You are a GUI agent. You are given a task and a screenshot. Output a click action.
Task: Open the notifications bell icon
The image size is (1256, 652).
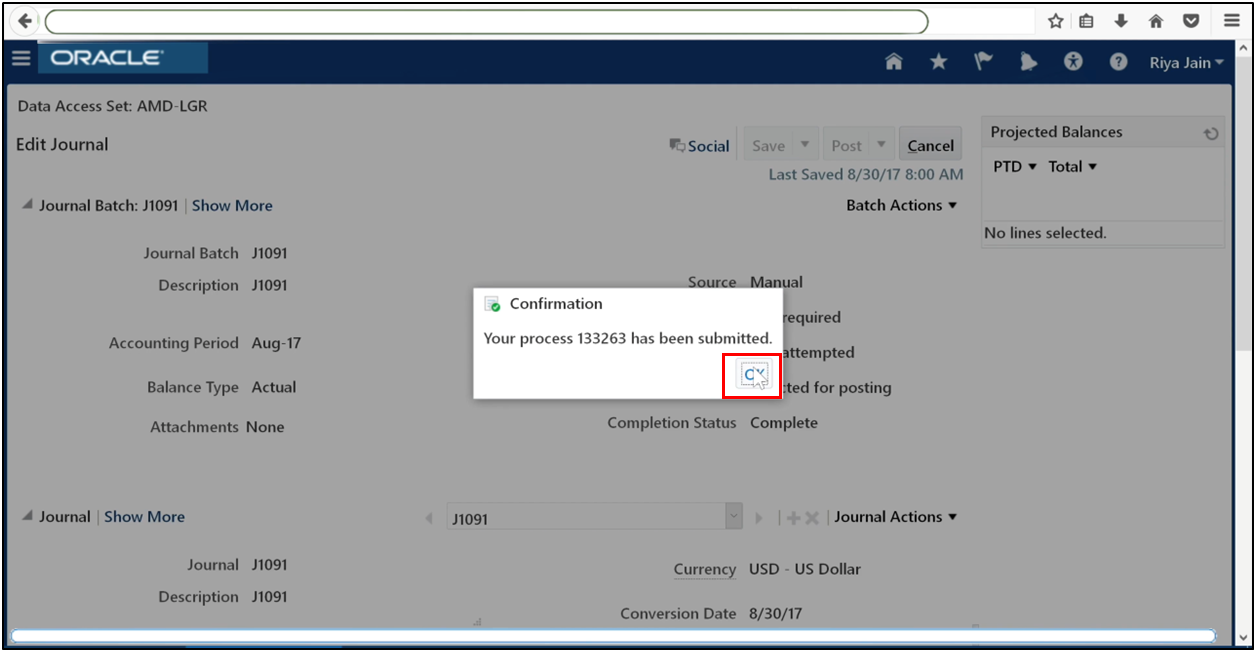tap(1028, 61)
